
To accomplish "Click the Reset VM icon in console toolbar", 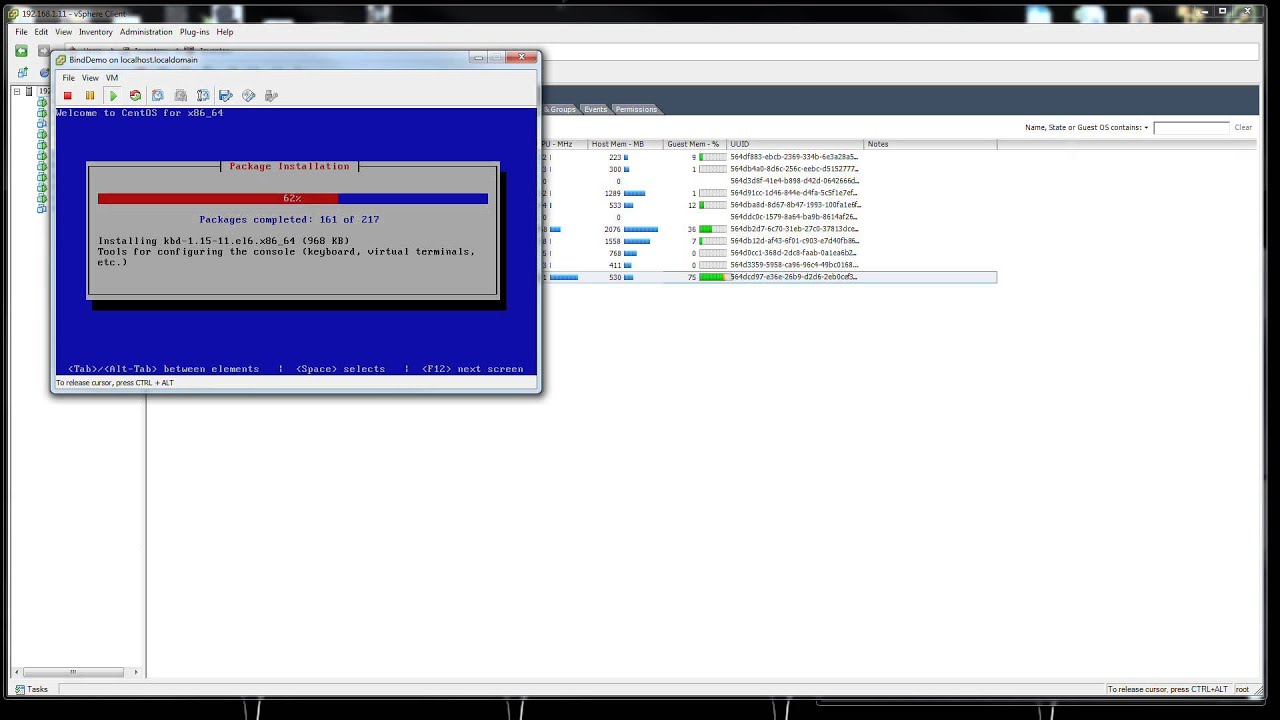I will [135, 96].
